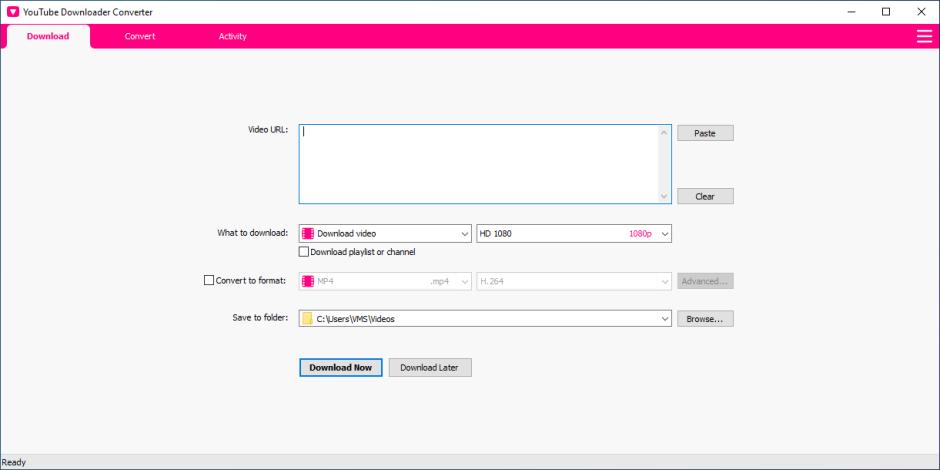This screenshot has height=470, width=940.
Task: Click the Save to folder: label
Action: [x=260, y=318]
